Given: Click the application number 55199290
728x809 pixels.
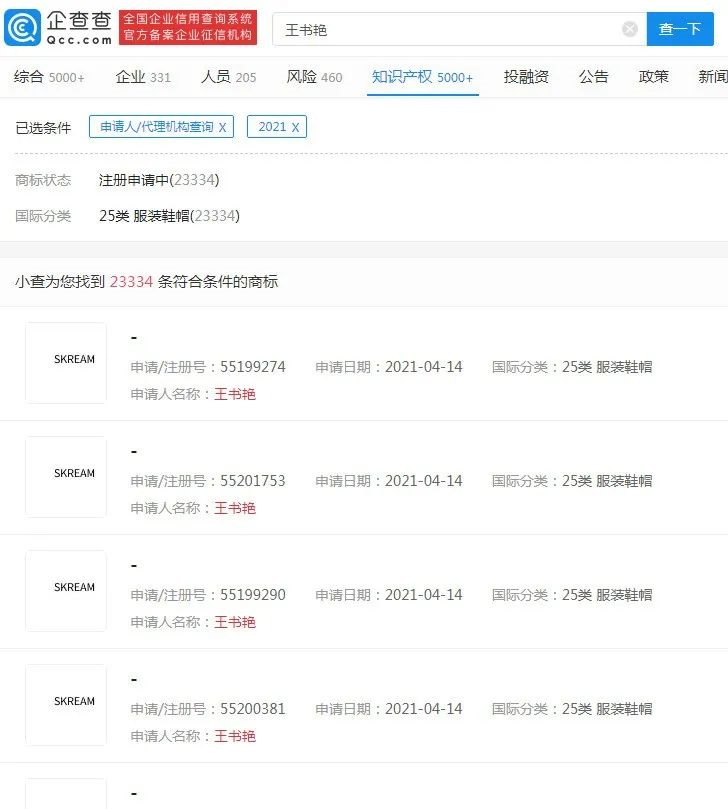Looking at the screenshot, I should (x=253, y=595).
